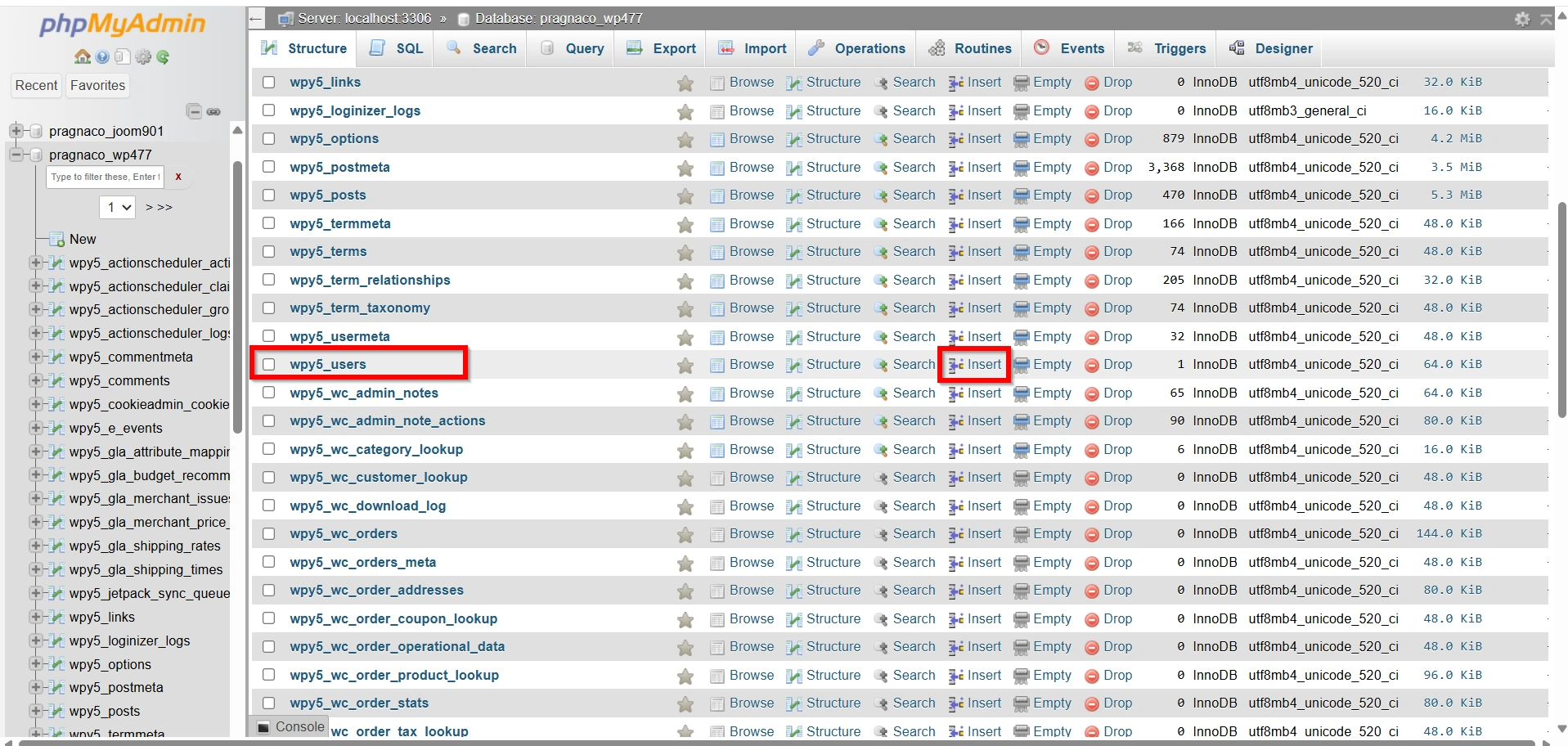
Task: Click the table filter input field
Action: coord(105,177)
